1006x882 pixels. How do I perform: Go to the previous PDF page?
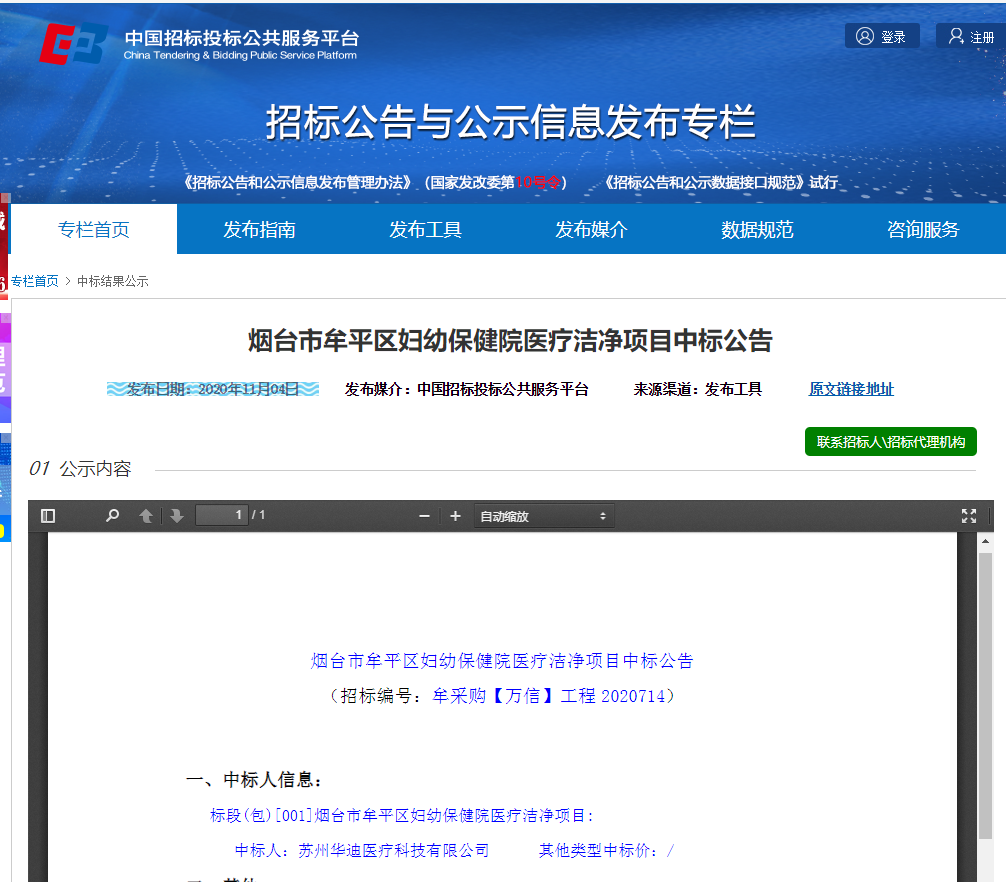pos(146,516)
